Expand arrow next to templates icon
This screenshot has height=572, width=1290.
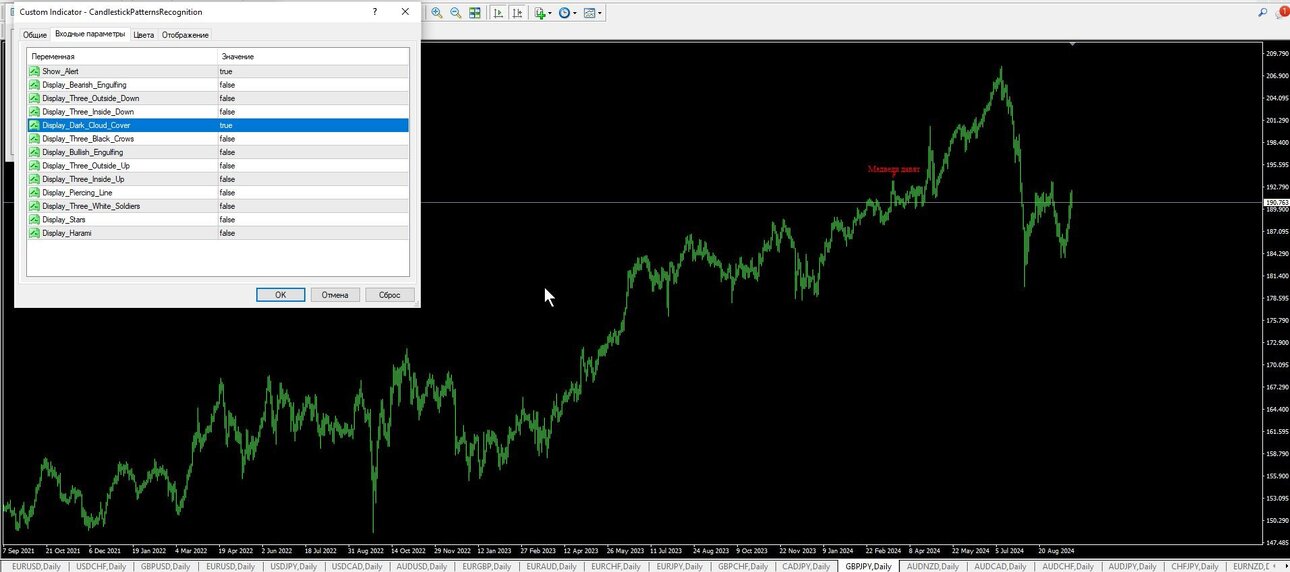click(600, 13)
